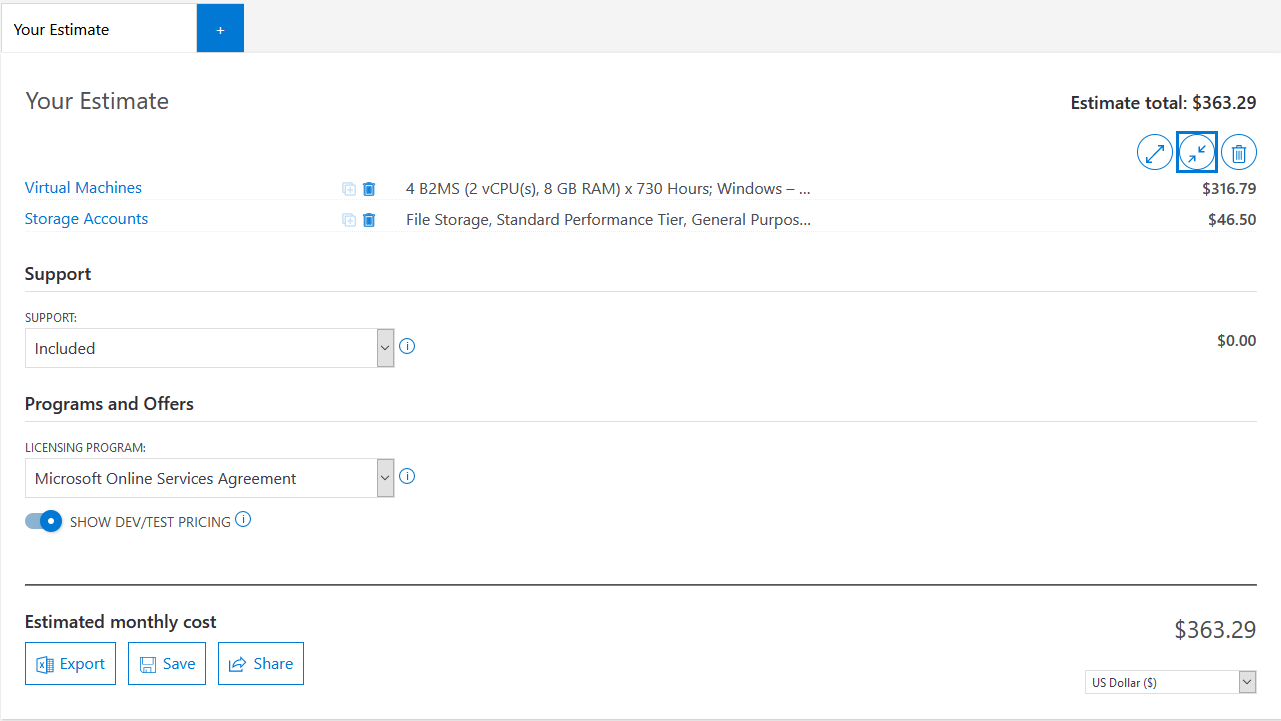Click the Estimated monthly cost label

click(x=121, y=622)
